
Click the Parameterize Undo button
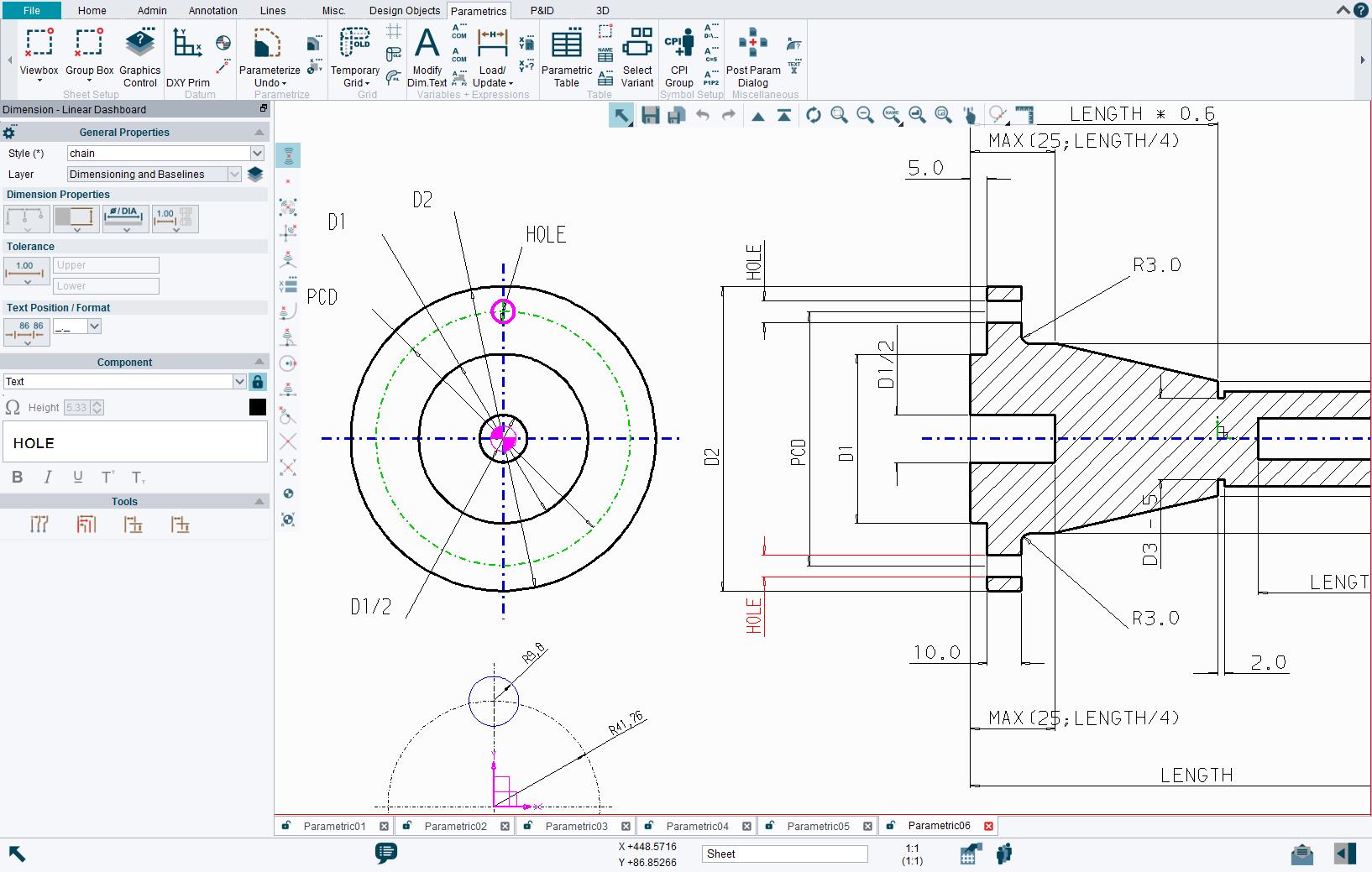pyautogui.click(x=270, y=57)
